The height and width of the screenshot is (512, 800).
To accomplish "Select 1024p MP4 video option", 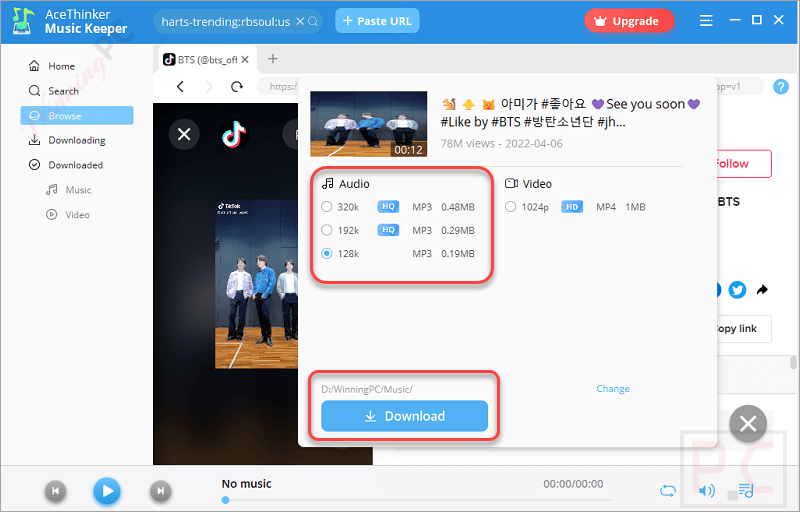I will tap(510, 207).
